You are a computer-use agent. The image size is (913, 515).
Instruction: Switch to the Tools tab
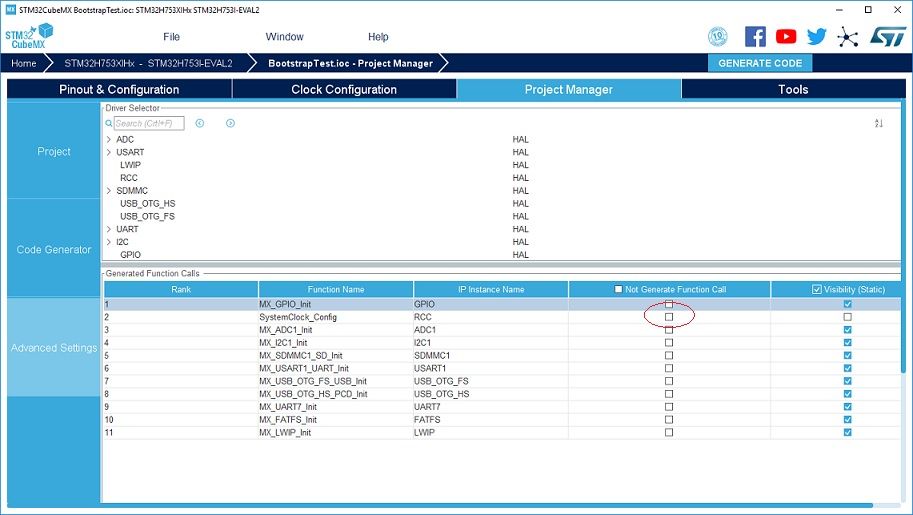click(x=793, y=89)
